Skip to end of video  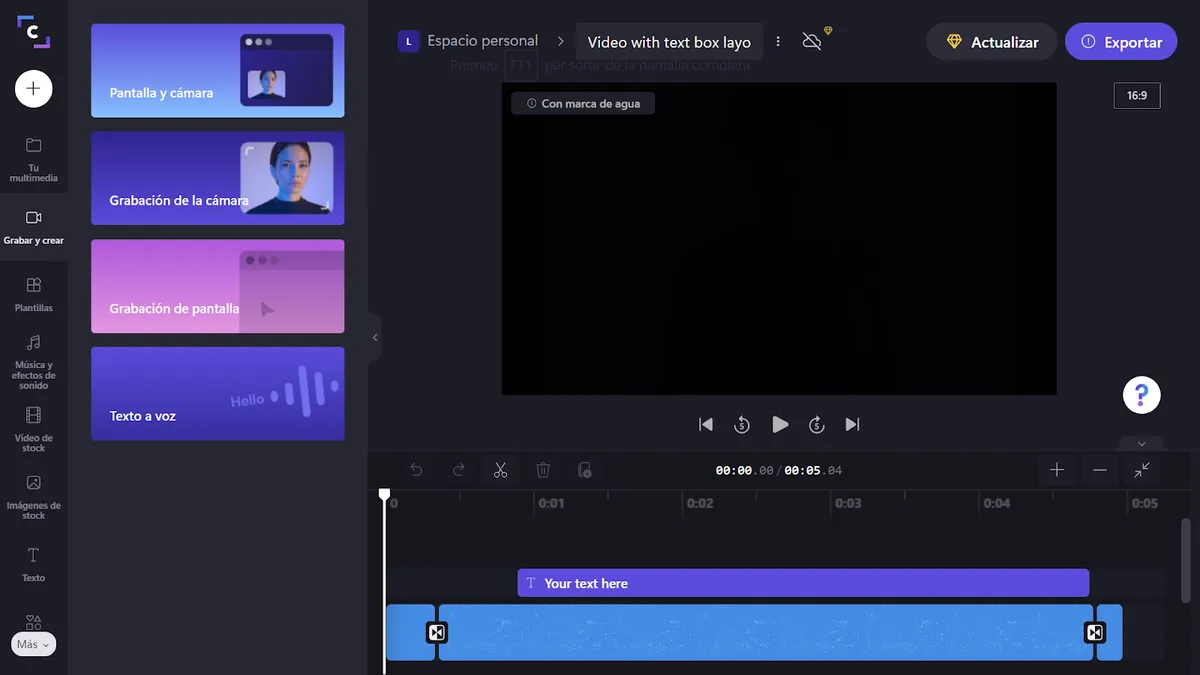click(852, 425)
